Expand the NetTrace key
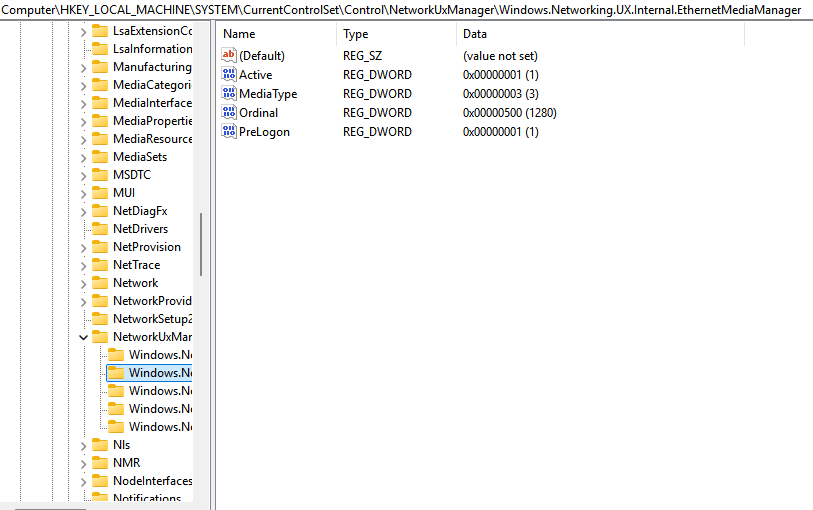813x510 pixels. (x=83, y=266)
